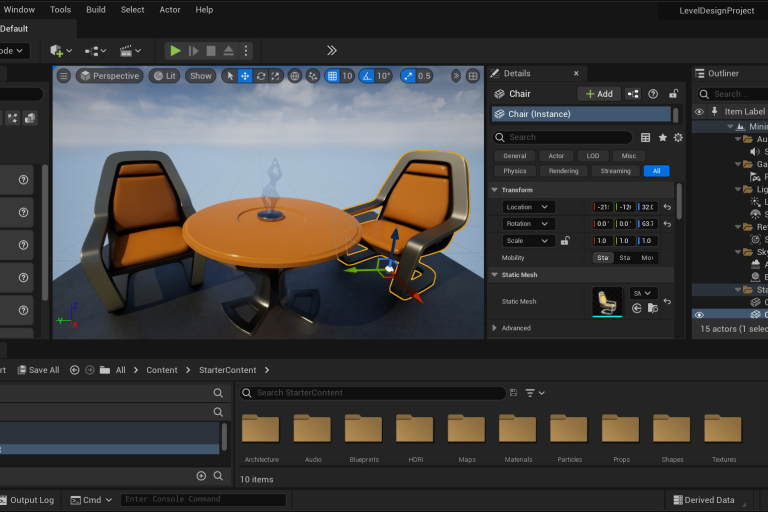Collapse the Transform section
The height and width of the screenshot is (512, 768).
click(494, 190)
